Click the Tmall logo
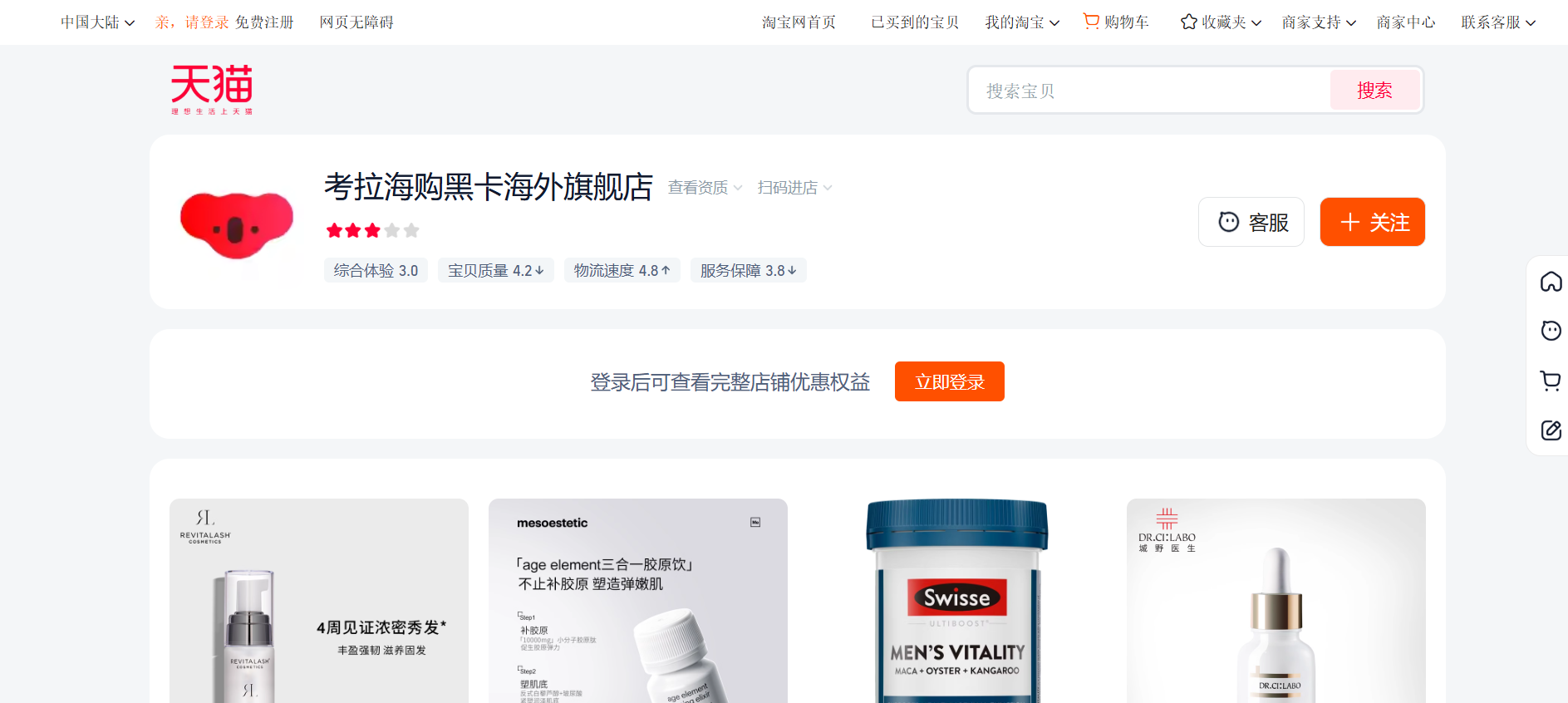Screen dimensions: 1568x703 point(212,89)
